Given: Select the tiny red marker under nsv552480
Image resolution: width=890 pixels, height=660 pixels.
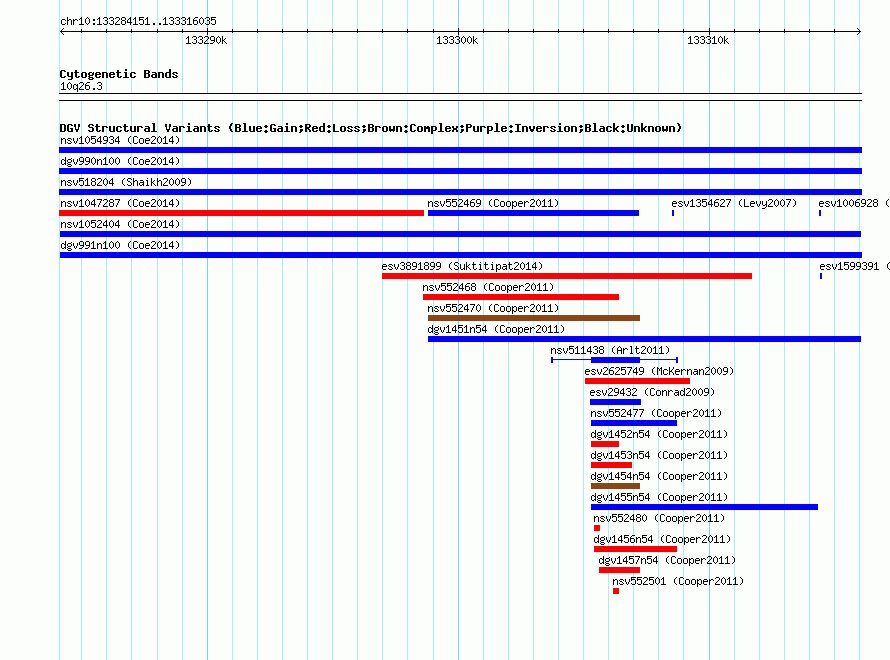Looking at the screenshot, I should click(x=597, y=528).
